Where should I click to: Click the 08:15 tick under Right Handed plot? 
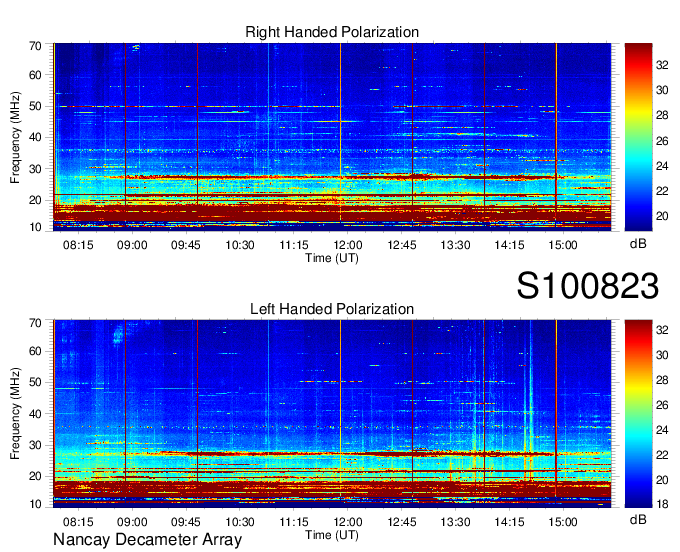(x=78, y=245)
